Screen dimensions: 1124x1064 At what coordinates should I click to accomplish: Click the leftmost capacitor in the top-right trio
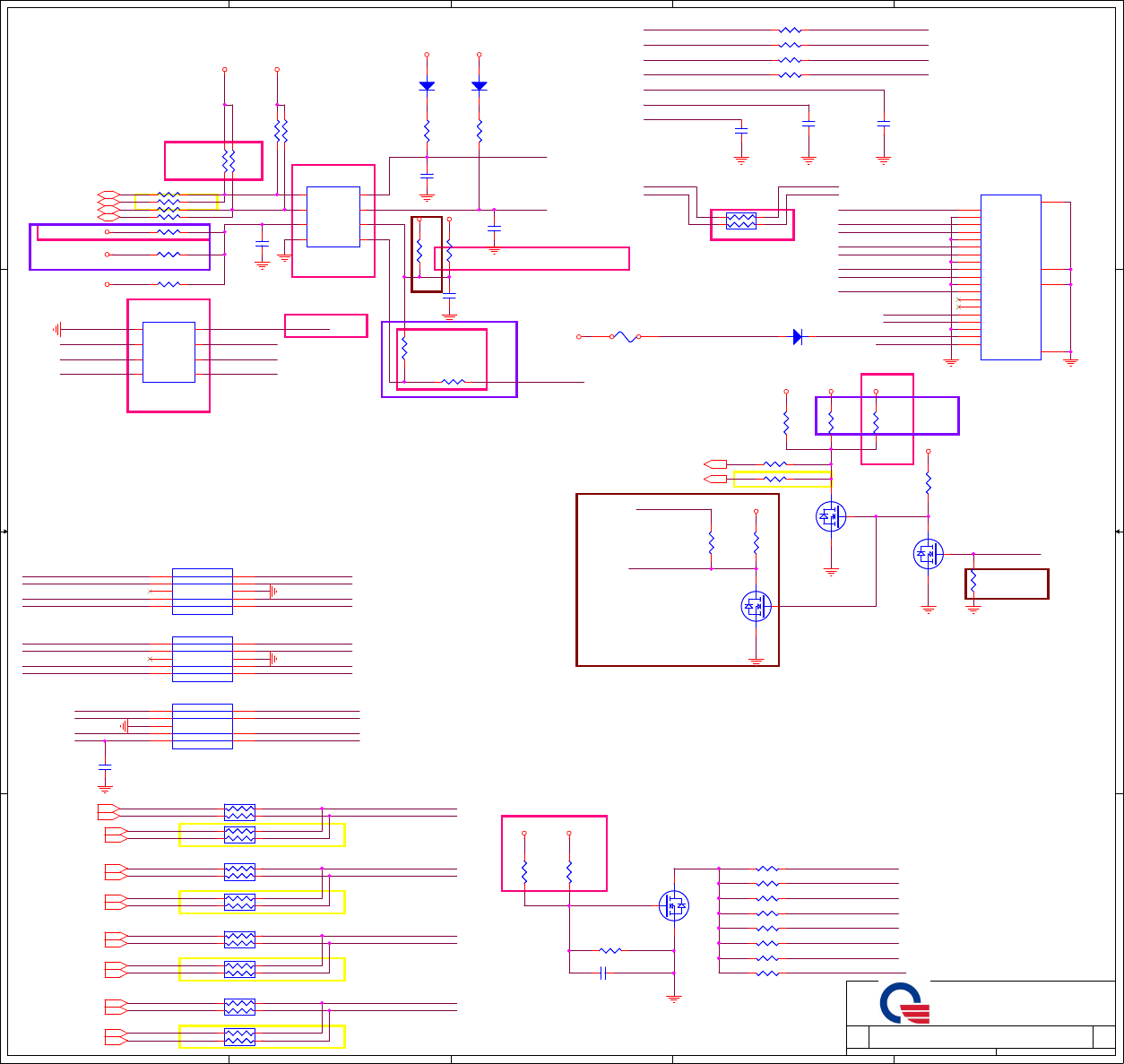click(741, 131)
